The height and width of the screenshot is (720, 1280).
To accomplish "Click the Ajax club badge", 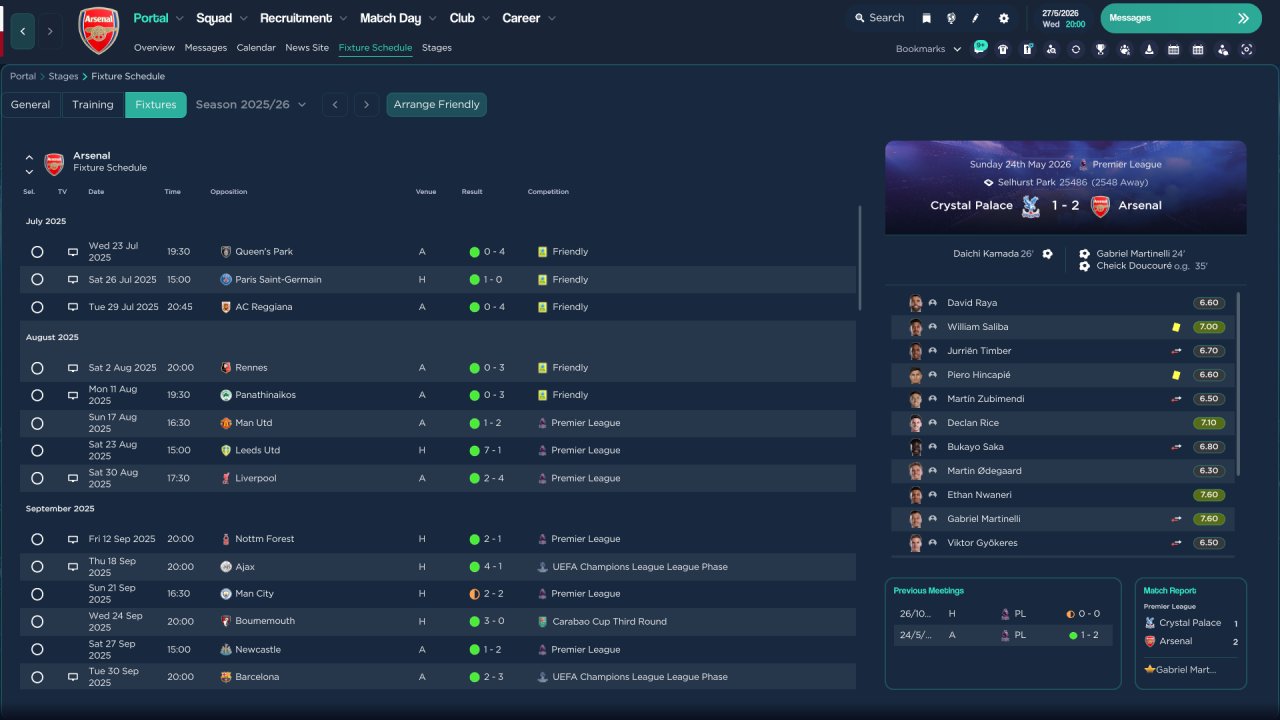I will point(226,567).
